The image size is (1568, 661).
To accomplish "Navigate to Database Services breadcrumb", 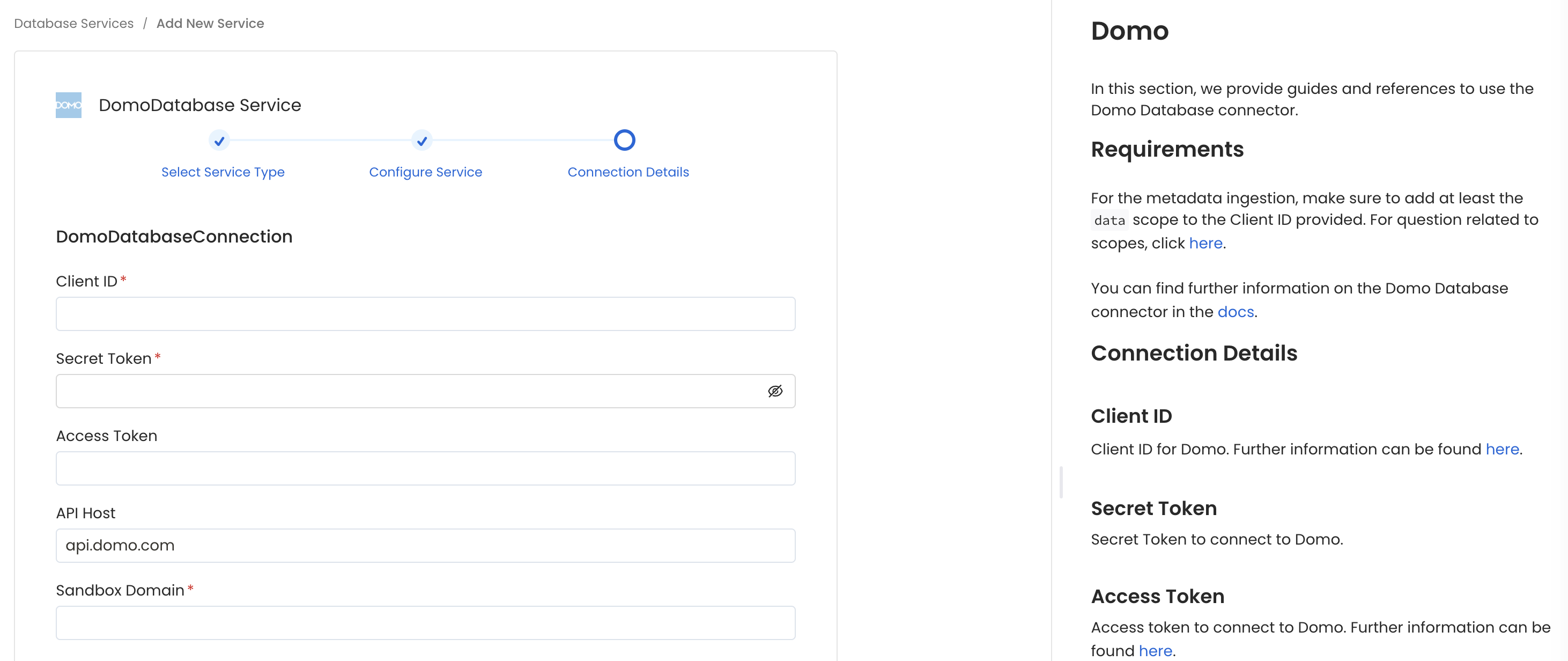I will click(73, 23).
